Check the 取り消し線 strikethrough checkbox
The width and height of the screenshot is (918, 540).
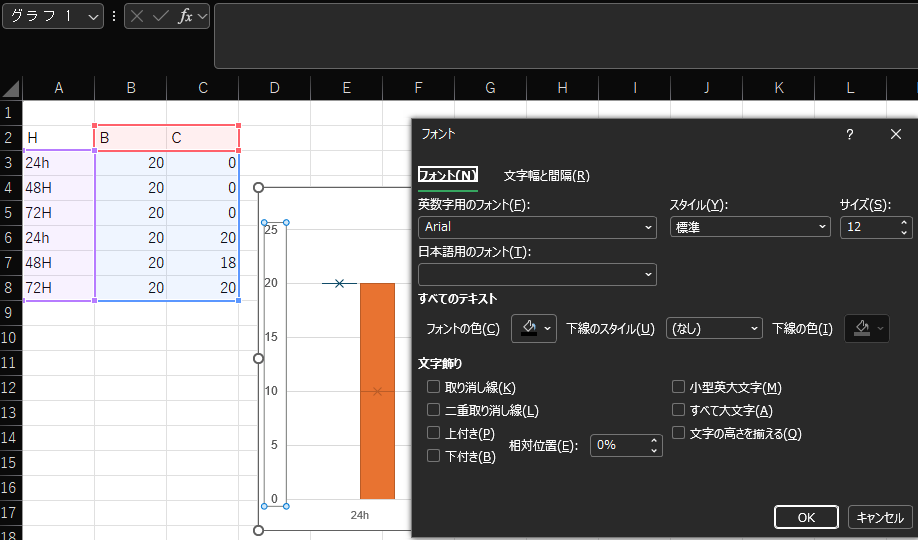coord(433,387)
